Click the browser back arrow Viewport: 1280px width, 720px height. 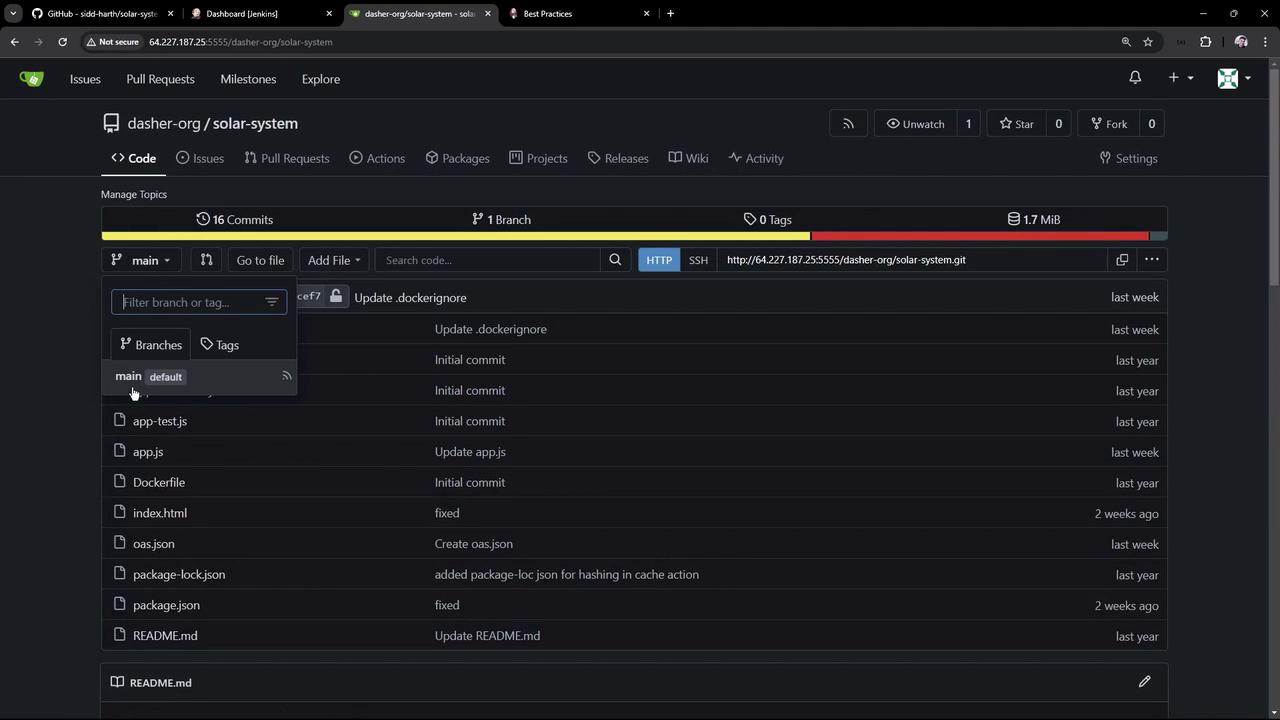(14, 42)
